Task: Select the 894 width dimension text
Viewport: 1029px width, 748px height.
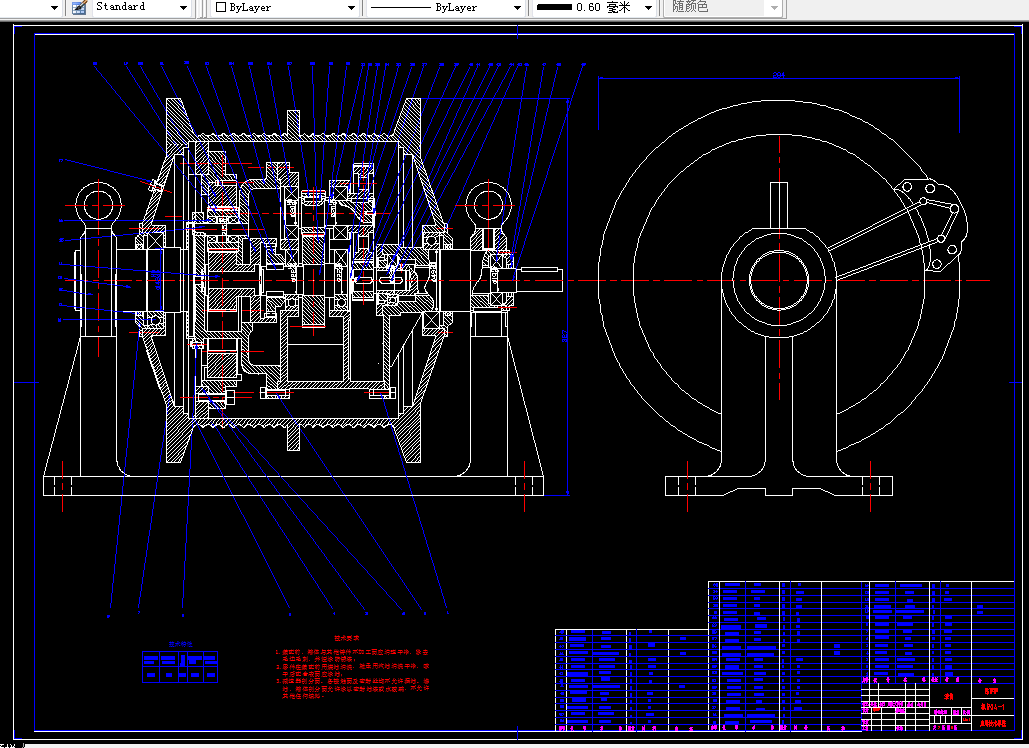Action: point(778,75)
